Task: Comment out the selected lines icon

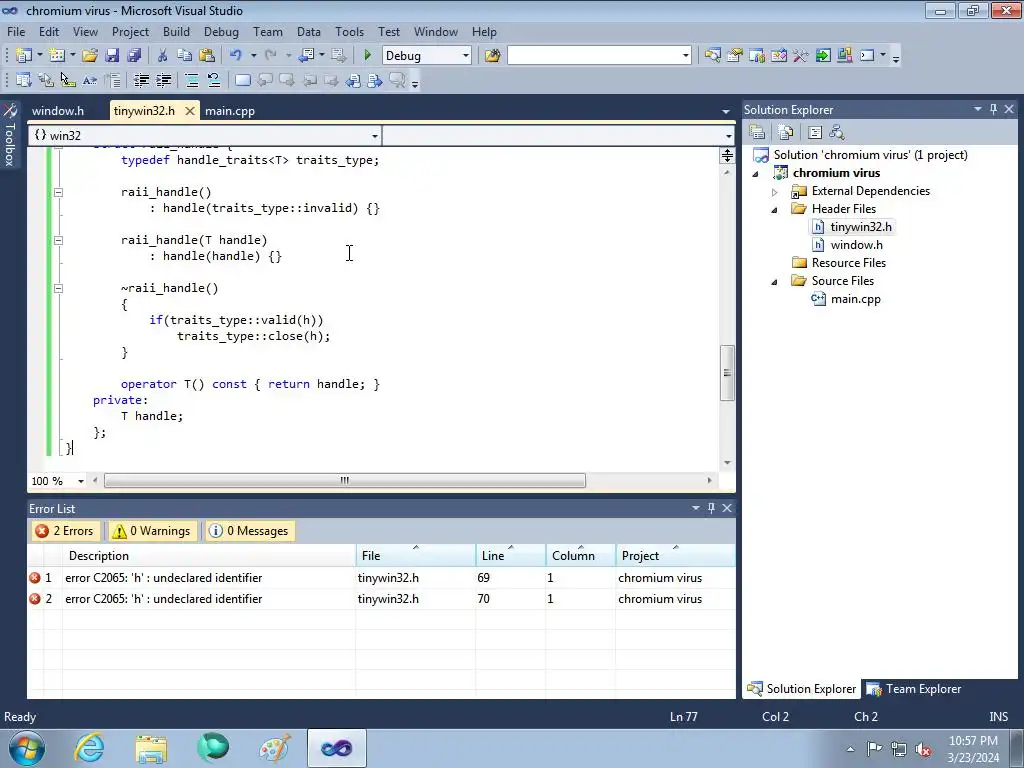Action: click(x=192, y=80)
